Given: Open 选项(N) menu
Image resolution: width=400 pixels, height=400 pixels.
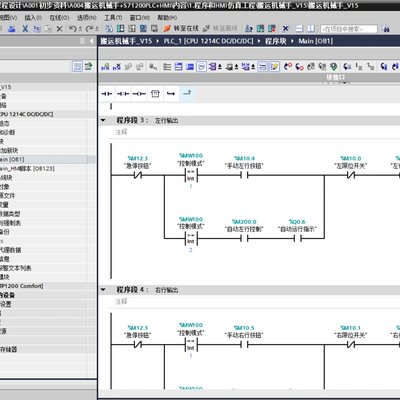Looking at the screenshot, I should 87,17.
